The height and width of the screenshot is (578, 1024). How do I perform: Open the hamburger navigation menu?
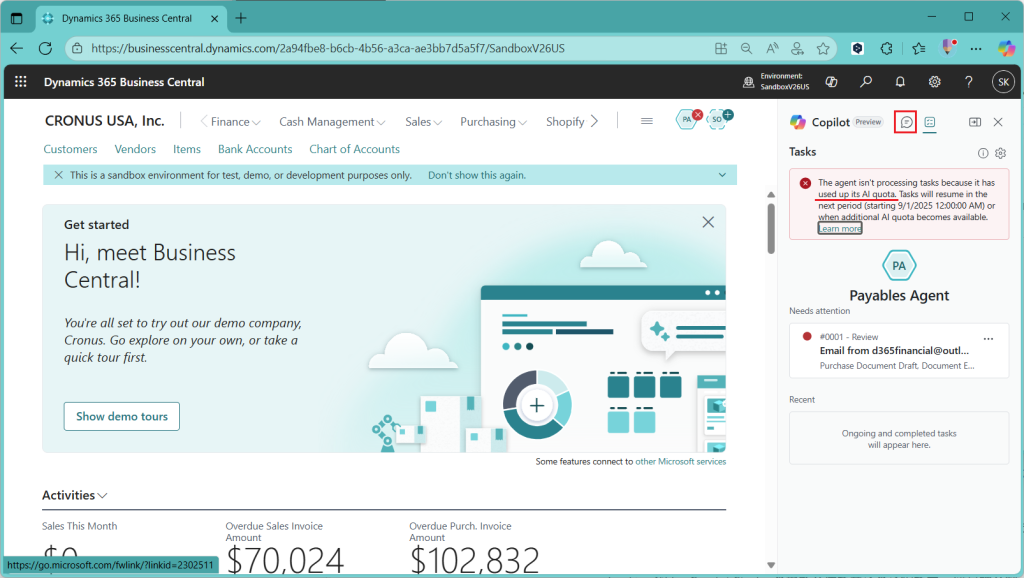point(647,121)
